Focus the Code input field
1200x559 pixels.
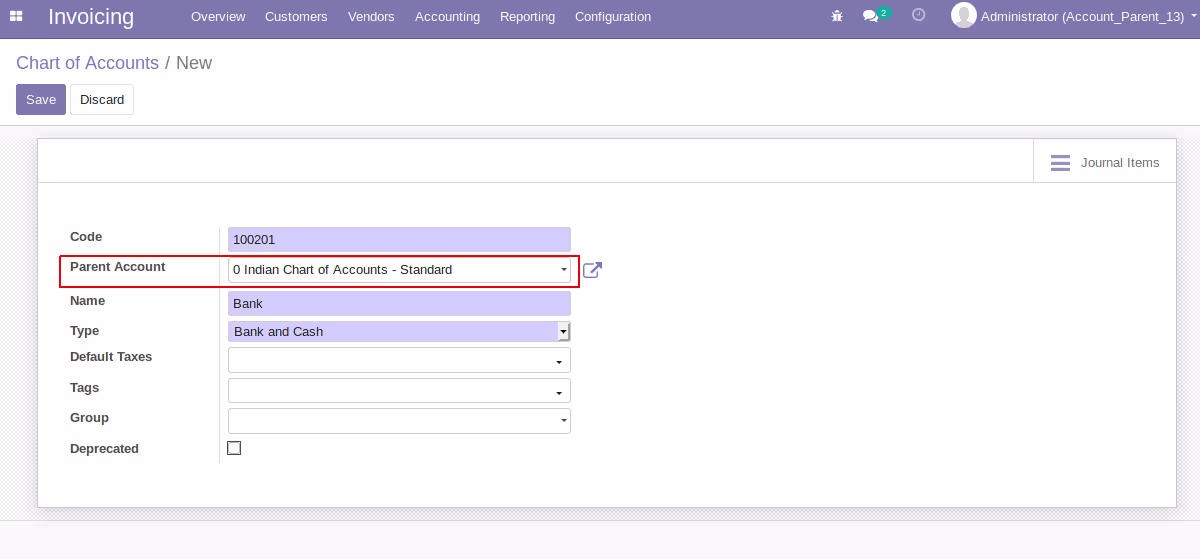click(399, 240)
